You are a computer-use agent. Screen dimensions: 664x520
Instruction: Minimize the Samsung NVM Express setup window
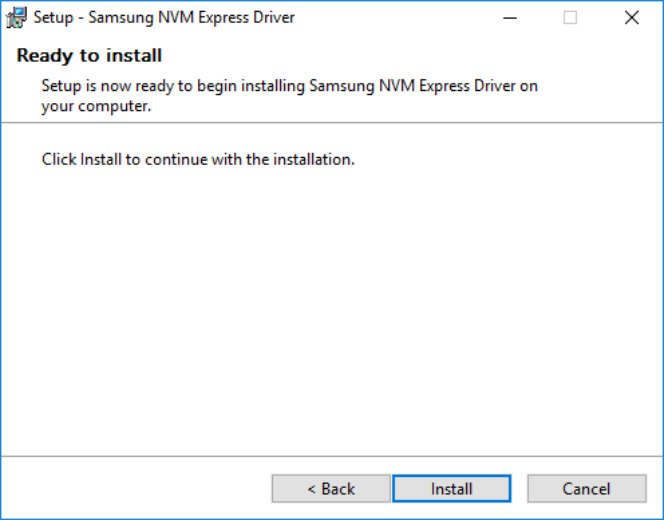(x=510, y=18)
